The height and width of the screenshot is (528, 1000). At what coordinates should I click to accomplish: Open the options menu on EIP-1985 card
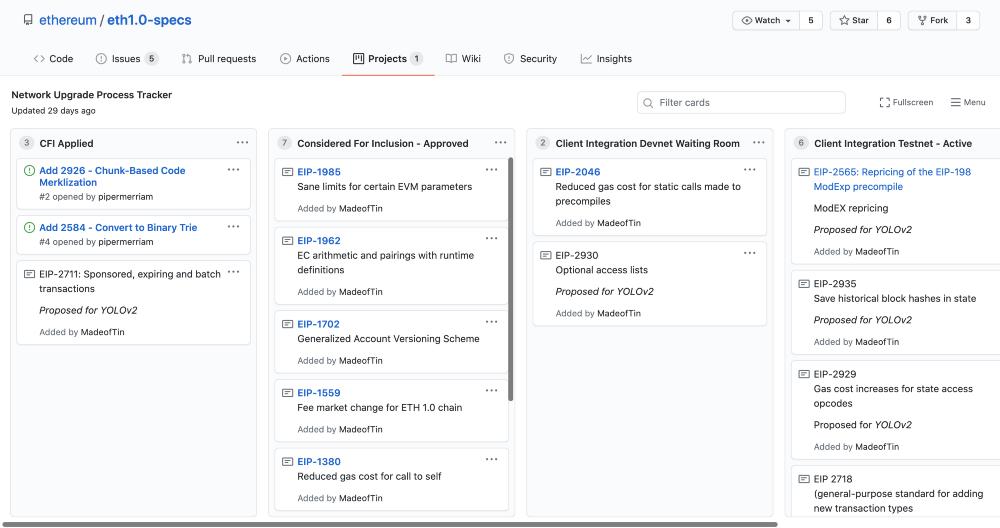(x=491, y=170)
